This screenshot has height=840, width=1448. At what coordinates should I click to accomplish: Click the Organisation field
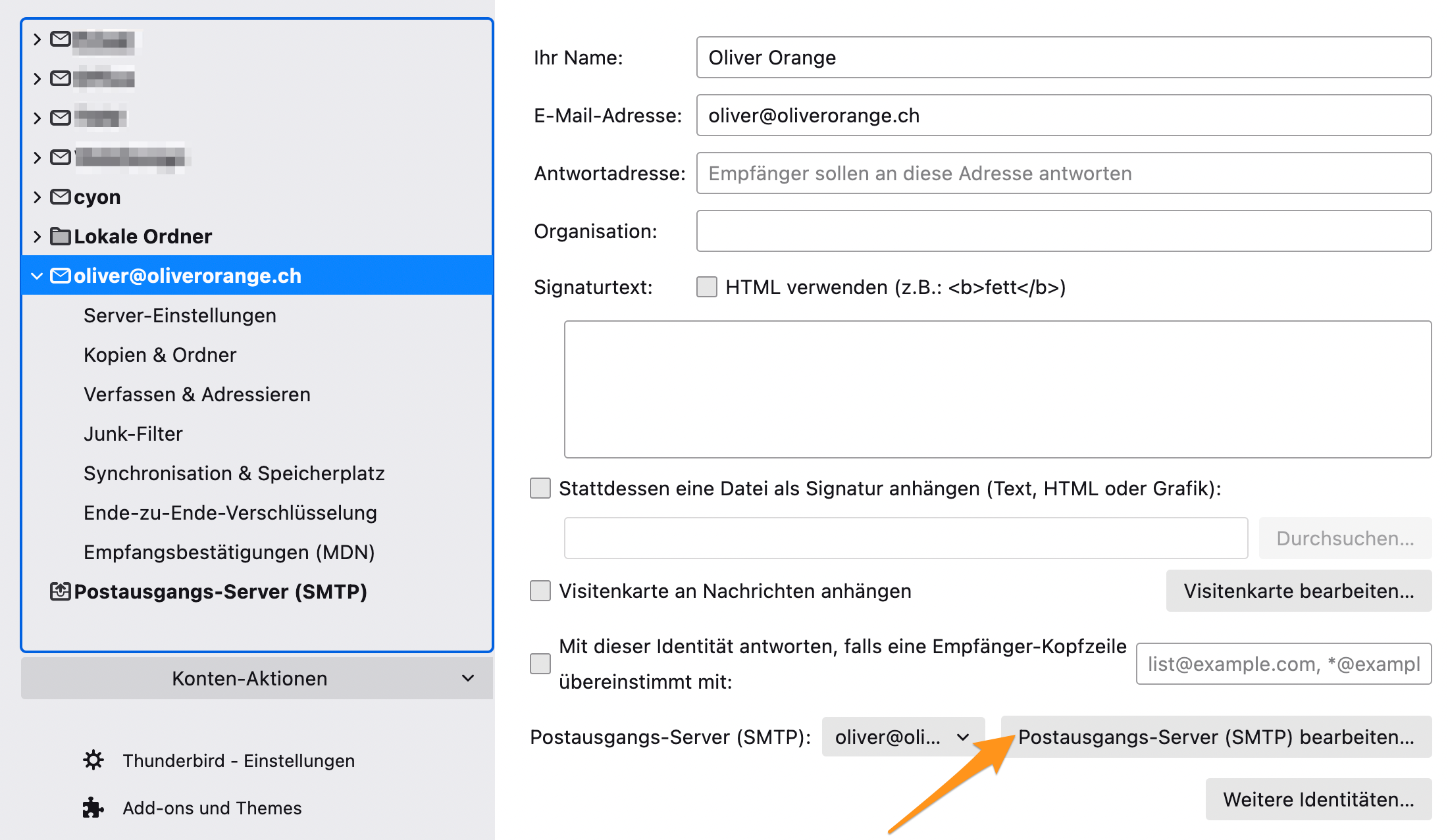tap(1064, 231)
